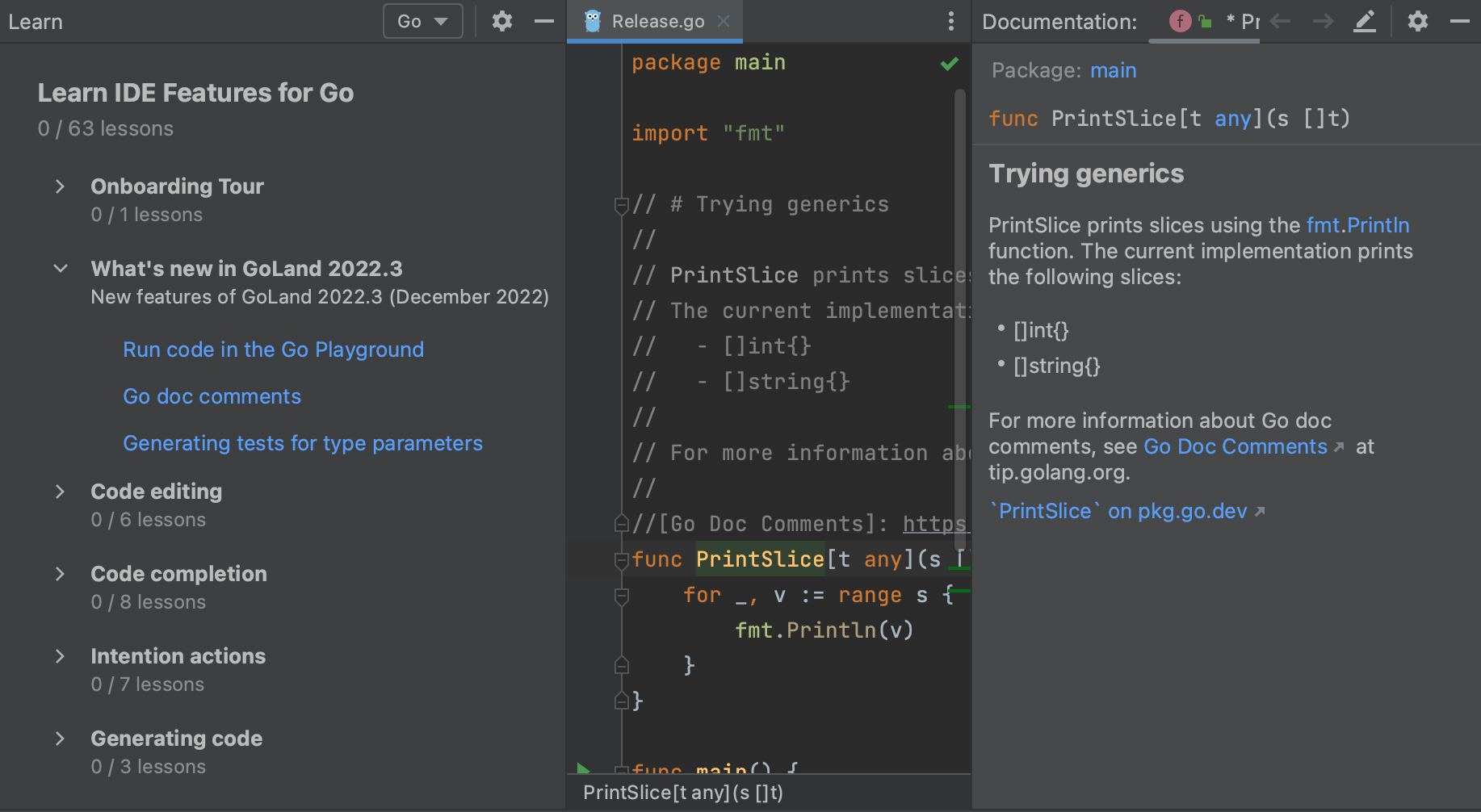Click the Trying generics documentation heading
1481x812 pixels.
coord(1086,174)
